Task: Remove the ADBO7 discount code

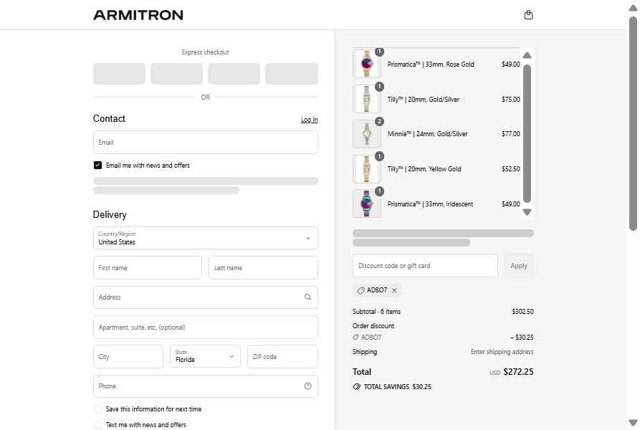Action: 394,290
